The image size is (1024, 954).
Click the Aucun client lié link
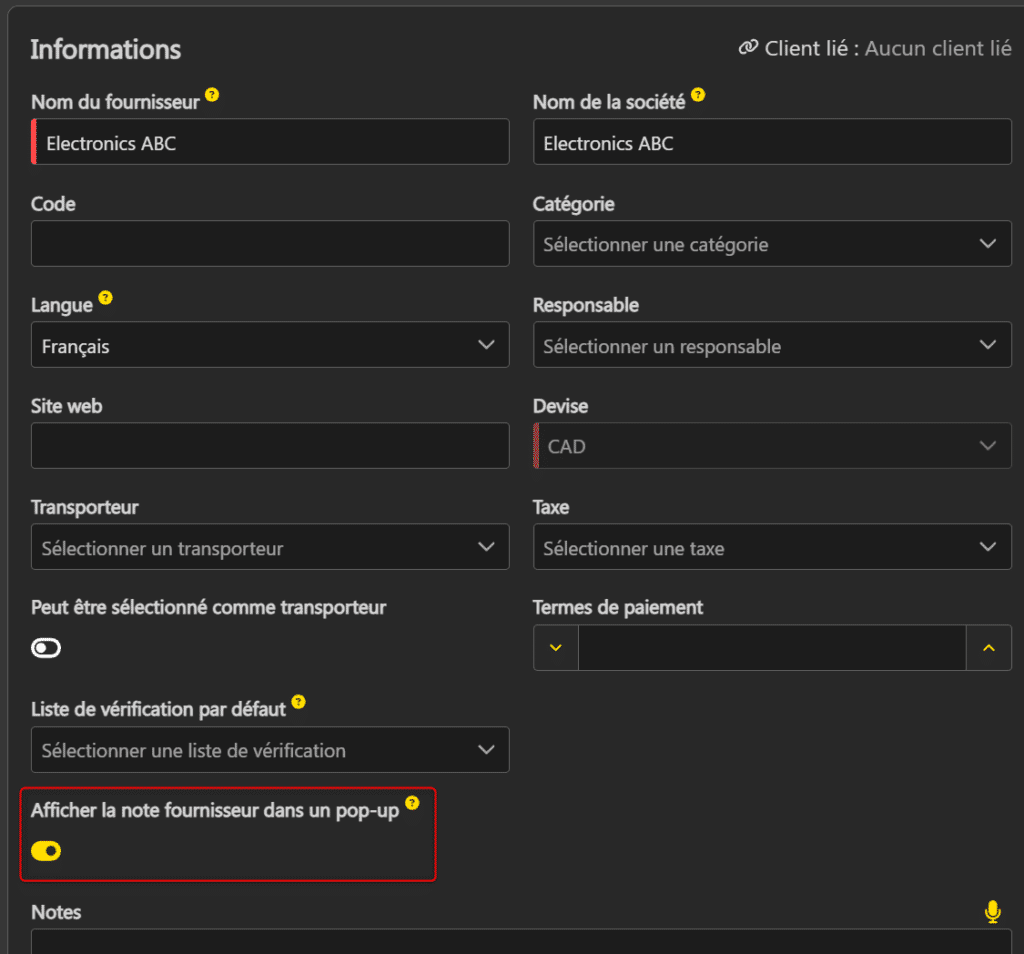937,48
